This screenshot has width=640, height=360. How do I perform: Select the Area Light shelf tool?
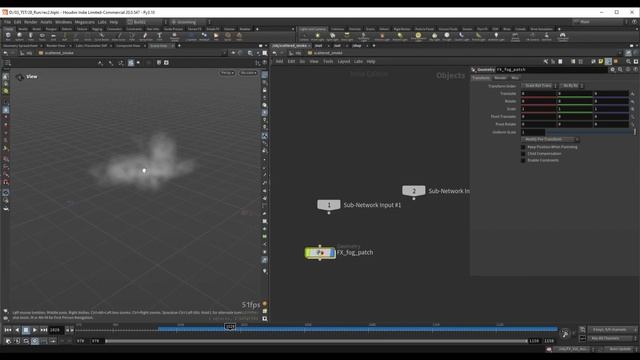pos(347,37)
